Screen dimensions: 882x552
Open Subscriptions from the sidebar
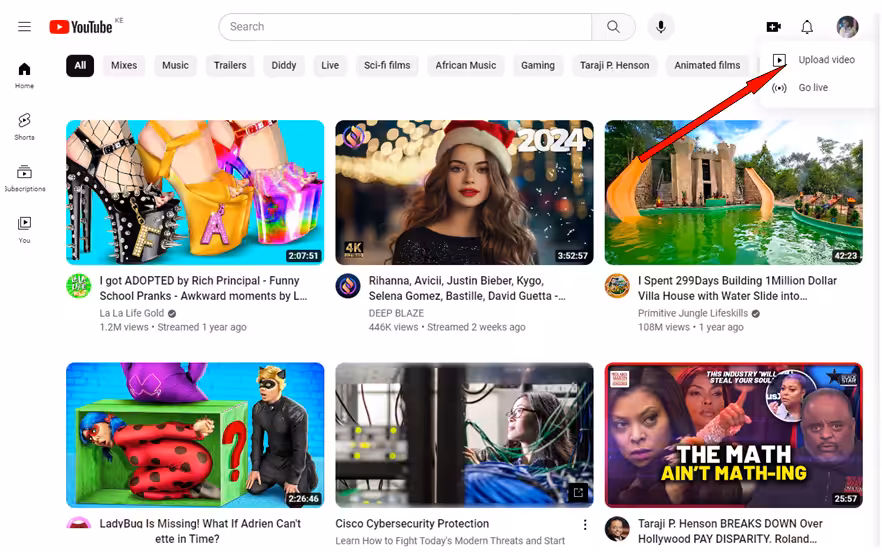coord(24,178)
